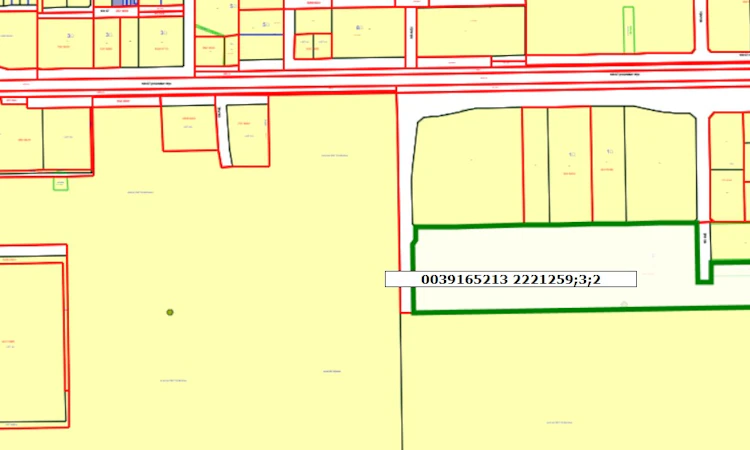Viewport: 750px width, 450px height.
Task: Select the red square parcel left of slanted alley
Action: point(189,128)
